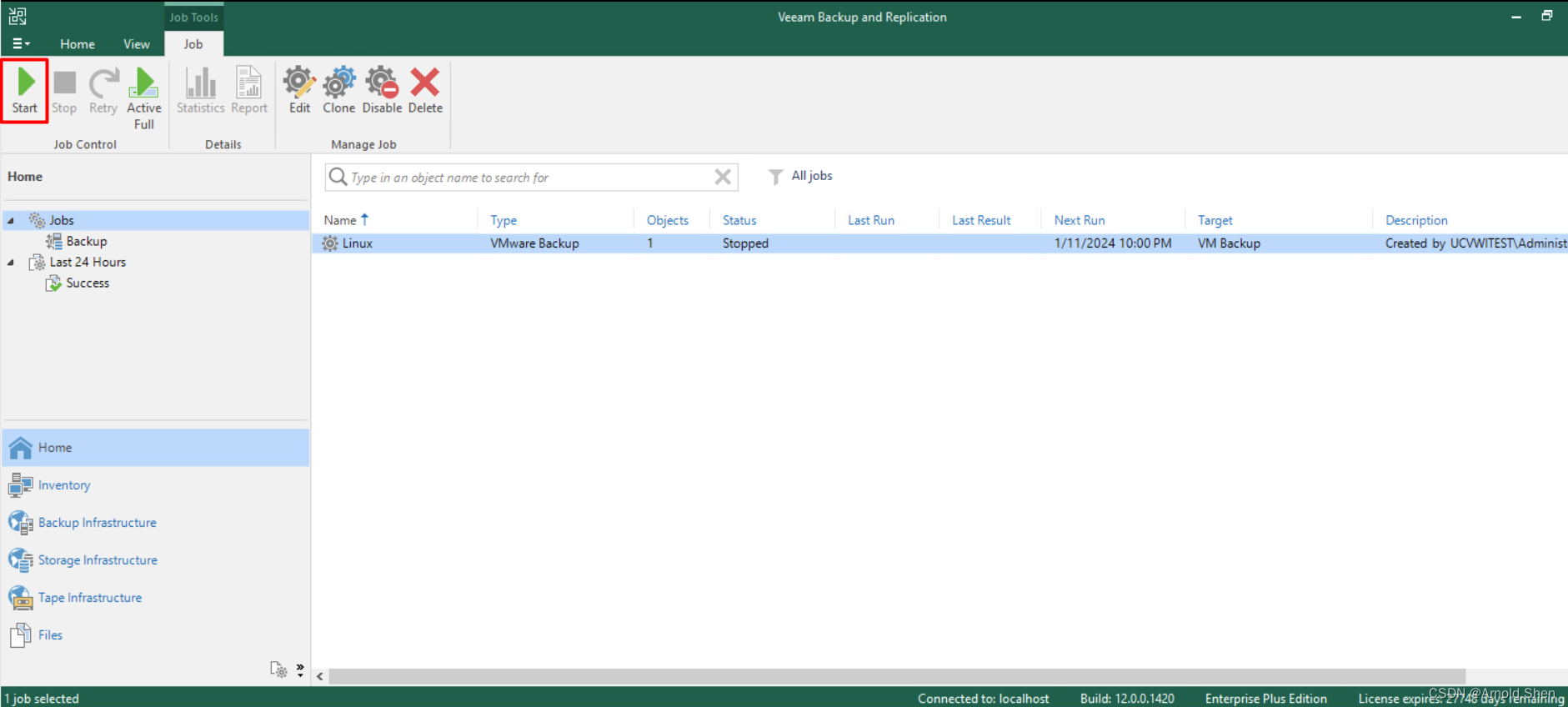Start the selected backup job
Screen dimensions: 1568x707
(x=25, y=91)
